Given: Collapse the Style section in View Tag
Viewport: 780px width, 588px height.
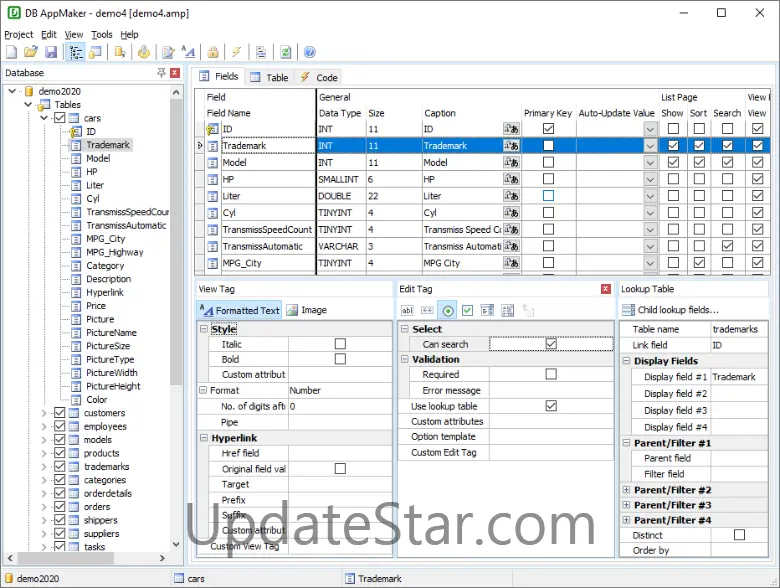Looking at the screenshot, I should tap(203, 329).
